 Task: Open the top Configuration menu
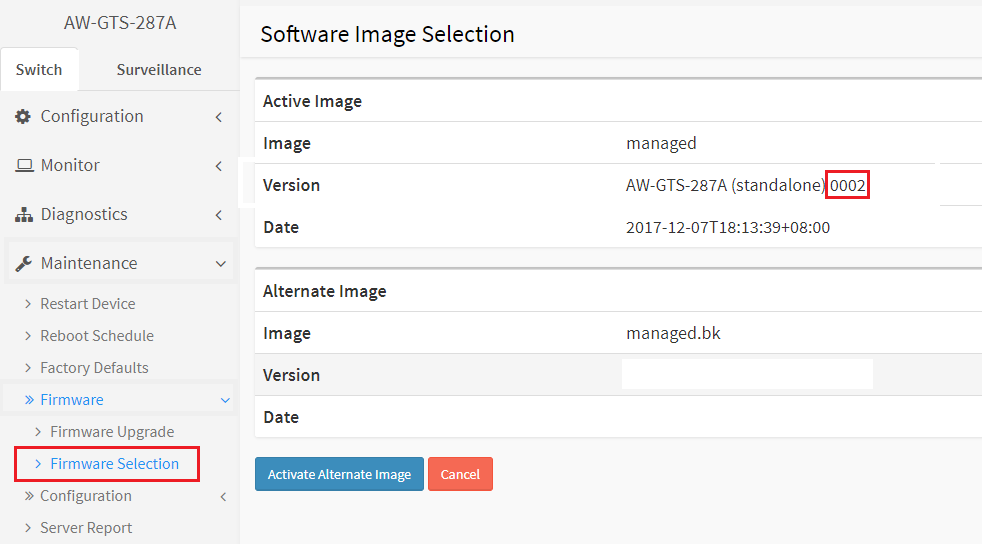pyautogui.click(x=92, y=116)
